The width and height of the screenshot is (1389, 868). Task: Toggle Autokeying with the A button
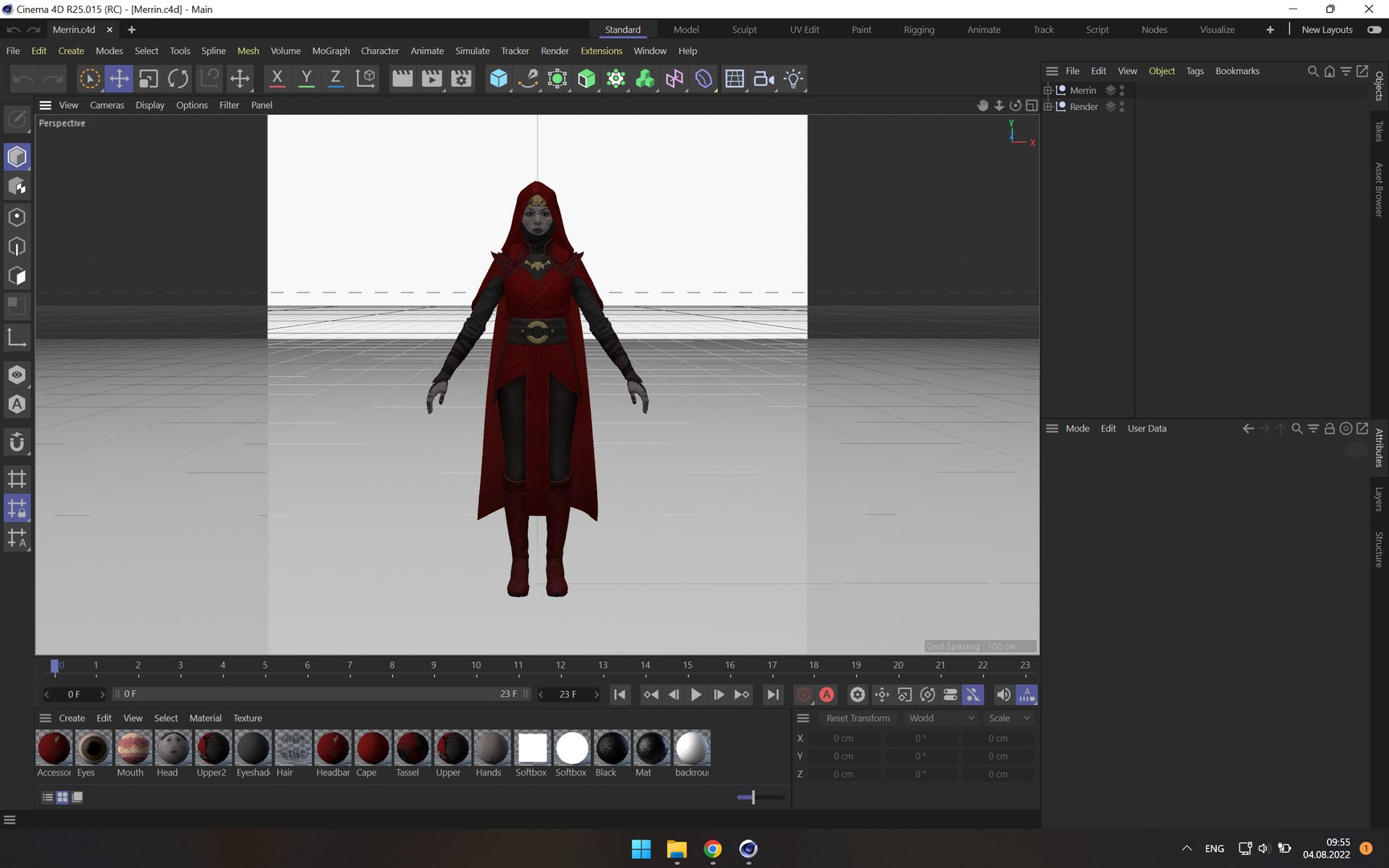click(827, 694)
